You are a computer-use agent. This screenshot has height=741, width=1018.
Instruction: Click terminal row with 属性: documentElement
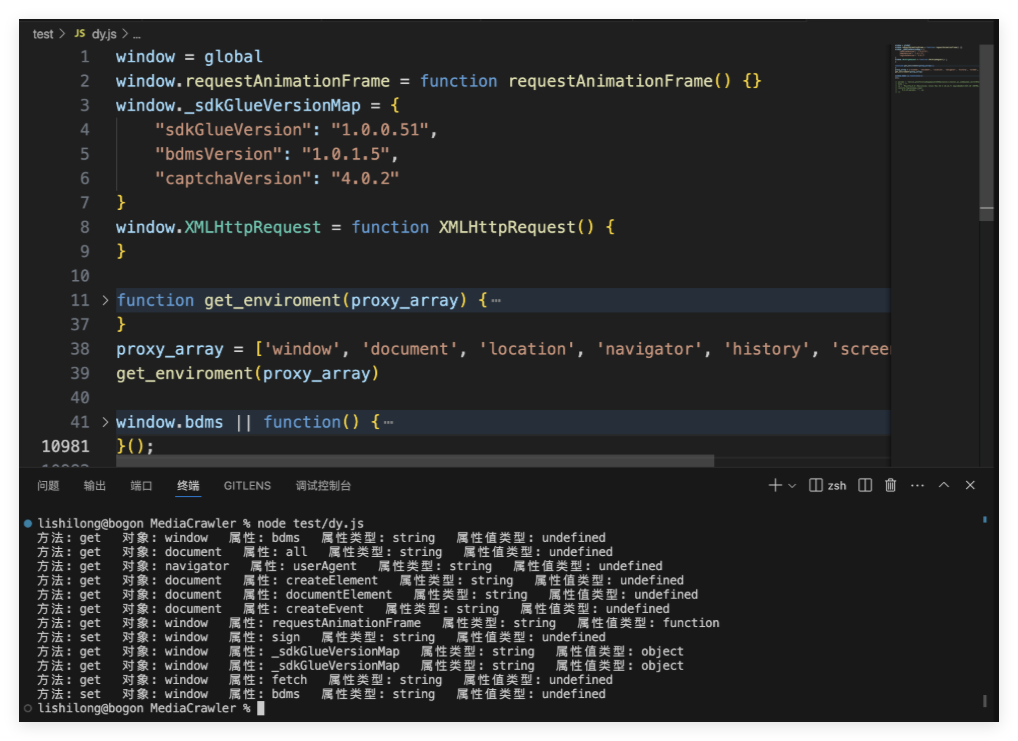(367, 595)
